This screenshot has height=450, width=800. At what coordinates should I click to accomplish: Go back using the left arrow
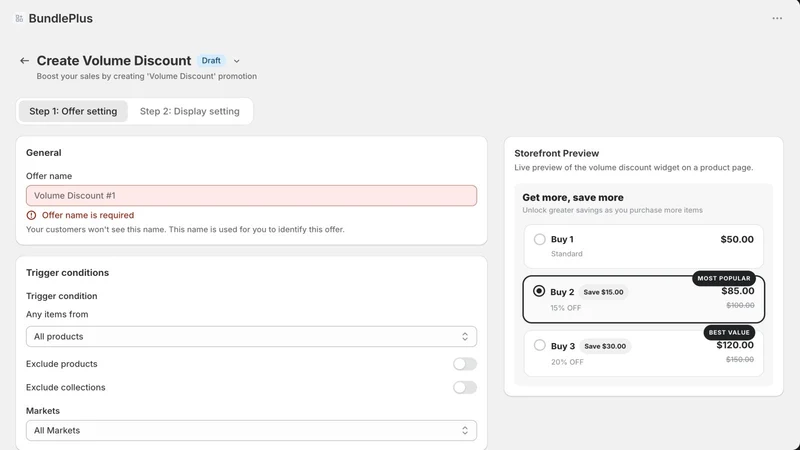coord(24,61)
